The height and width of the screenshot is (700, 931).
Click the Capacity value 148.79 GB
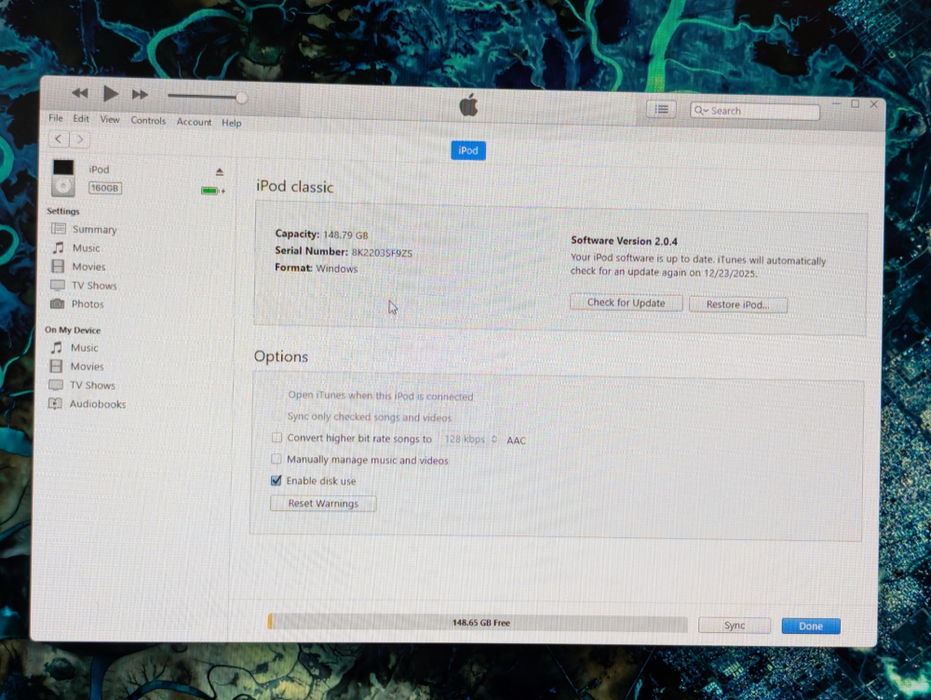tap(346, 235)
